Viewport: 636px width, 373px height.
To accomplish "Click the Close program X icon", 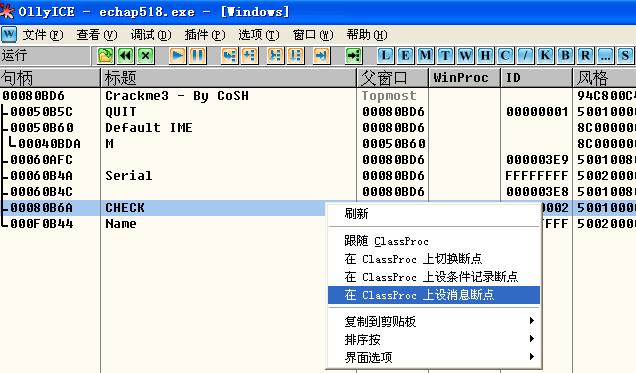I will pos(146,56).
